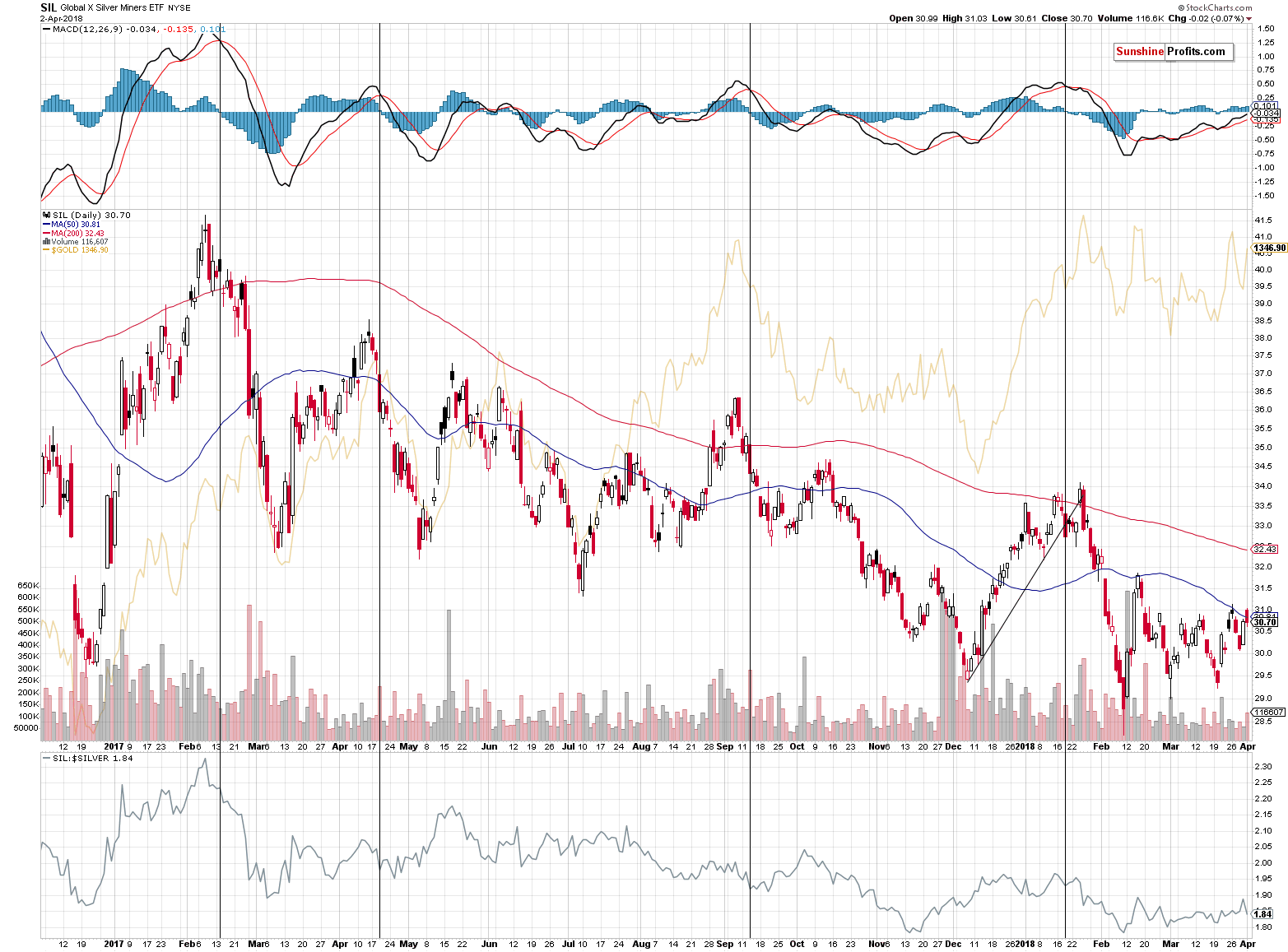This screenshot has height=952, width=1288.
Task: Click the red MA(200) line marker
Action: tap(46, 233)
